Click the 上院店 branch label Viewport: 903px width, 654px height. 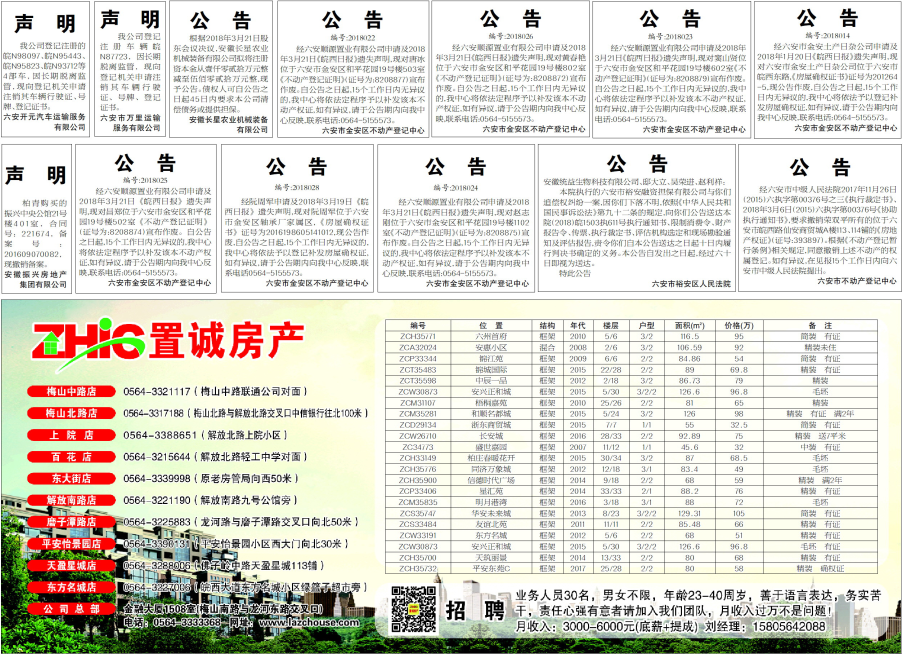pos(69,435)
